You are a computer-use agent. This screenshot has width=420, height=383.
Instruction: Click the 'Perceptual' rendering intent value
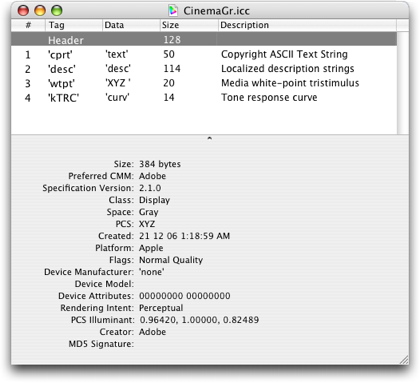[x=161, y=308]
